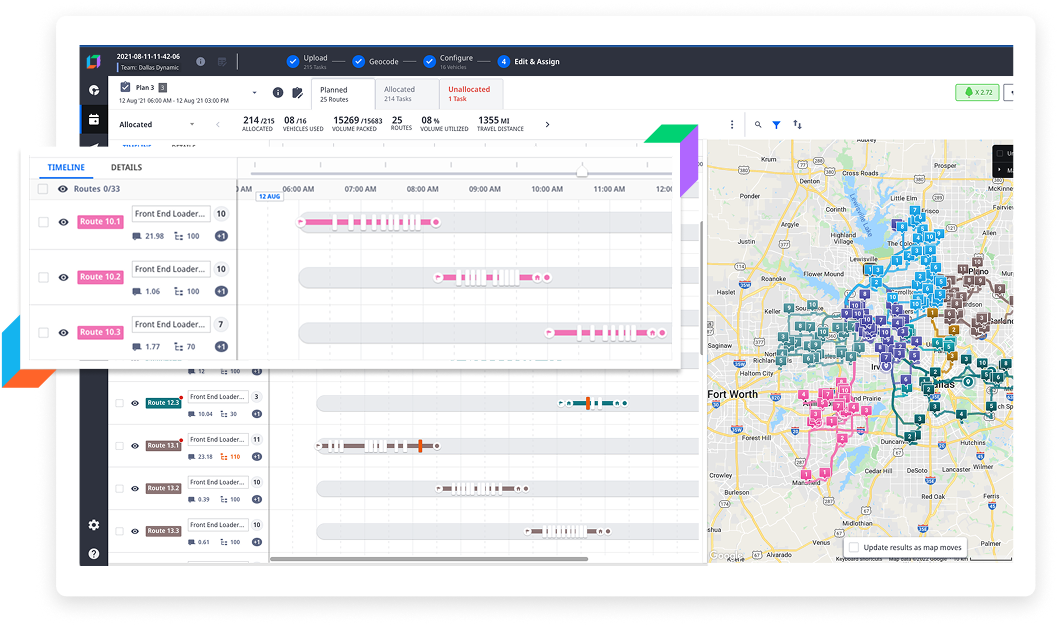Open Front End Loader field on Route 12.3

pos(218,396)
